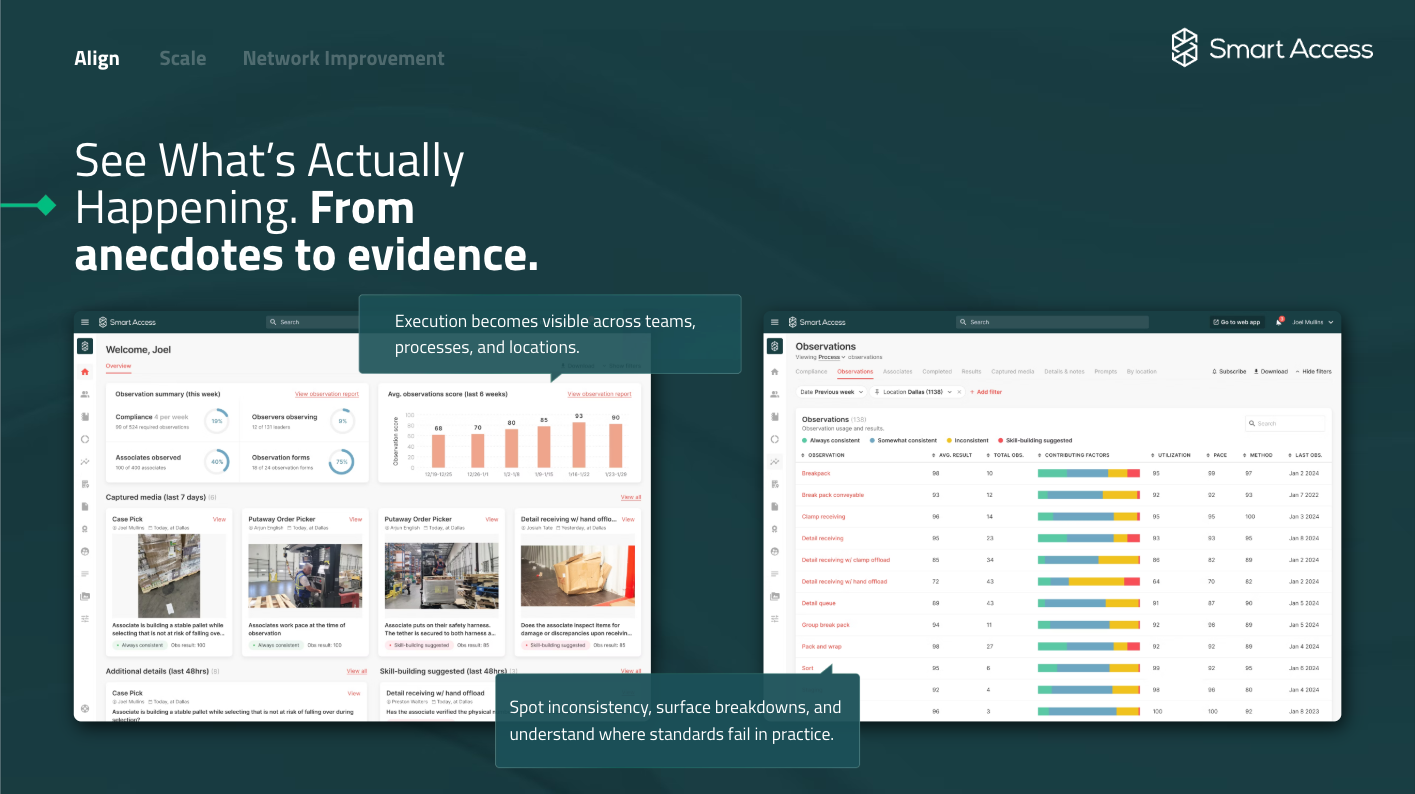This screenshot has height=794, width=1415.
Task: Open the Details & notes tab
Action: [1064, 371]
